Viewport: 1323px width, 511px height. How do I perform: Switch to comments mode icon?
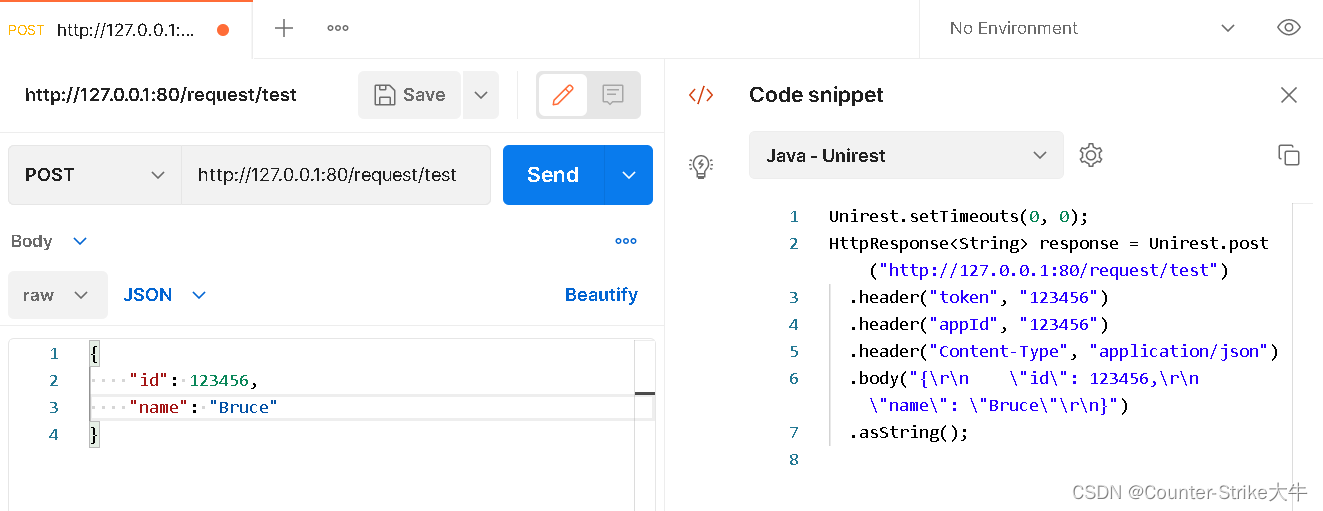click(613, 95)
